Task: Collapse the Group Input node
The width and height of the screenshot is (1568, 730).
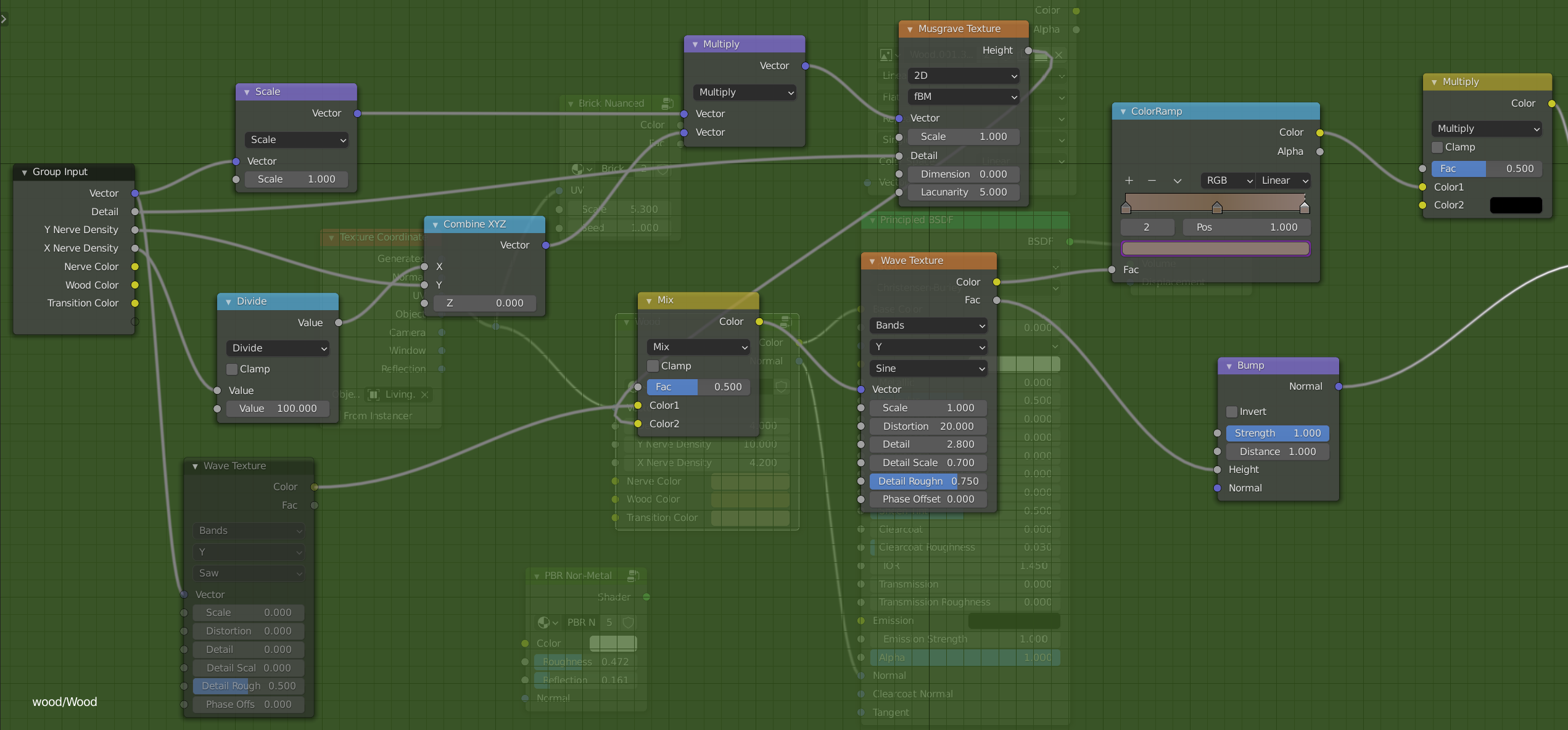Action: 25,172
